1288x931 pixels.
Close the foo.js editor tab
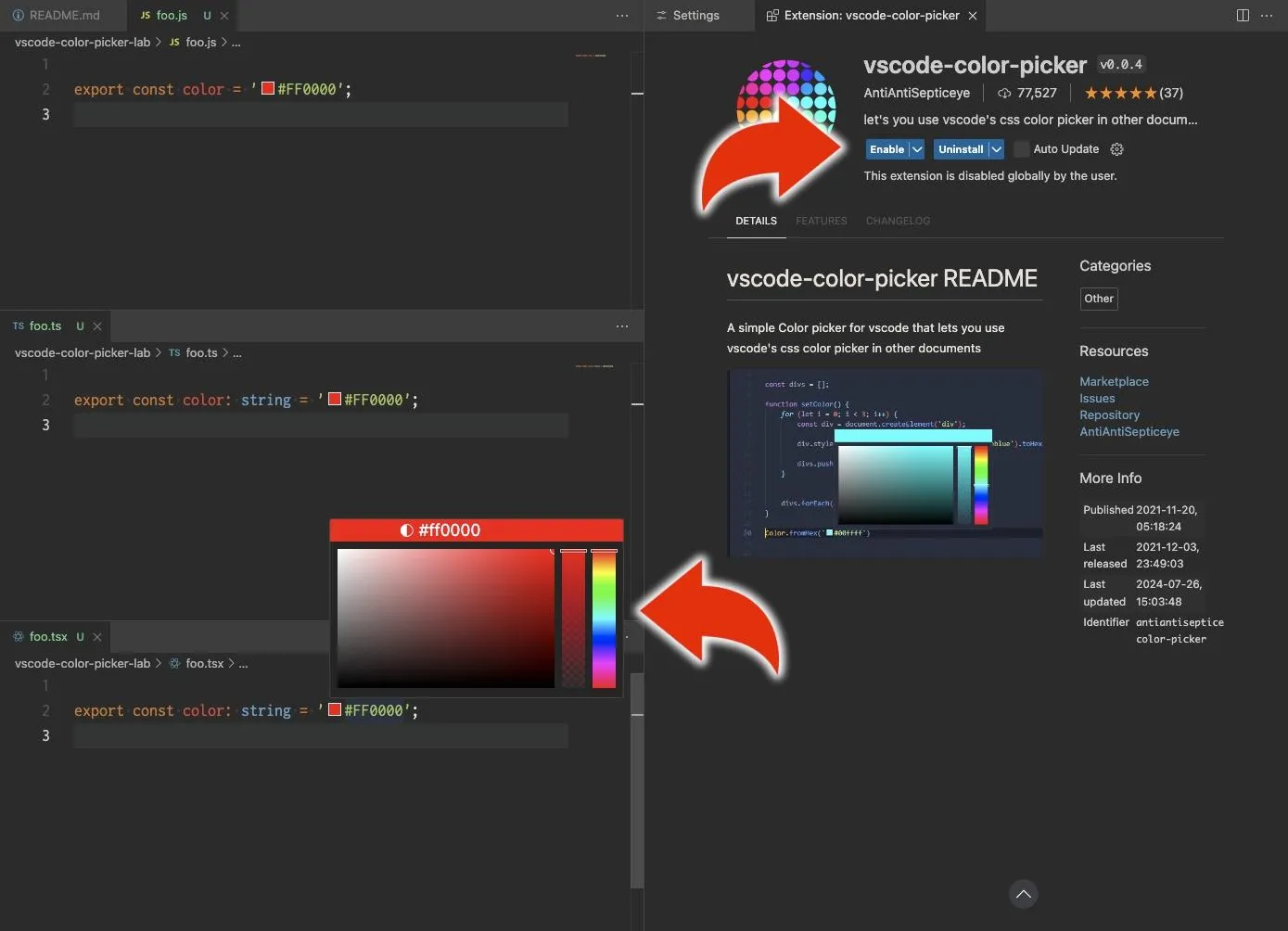[x=224, y=16]
